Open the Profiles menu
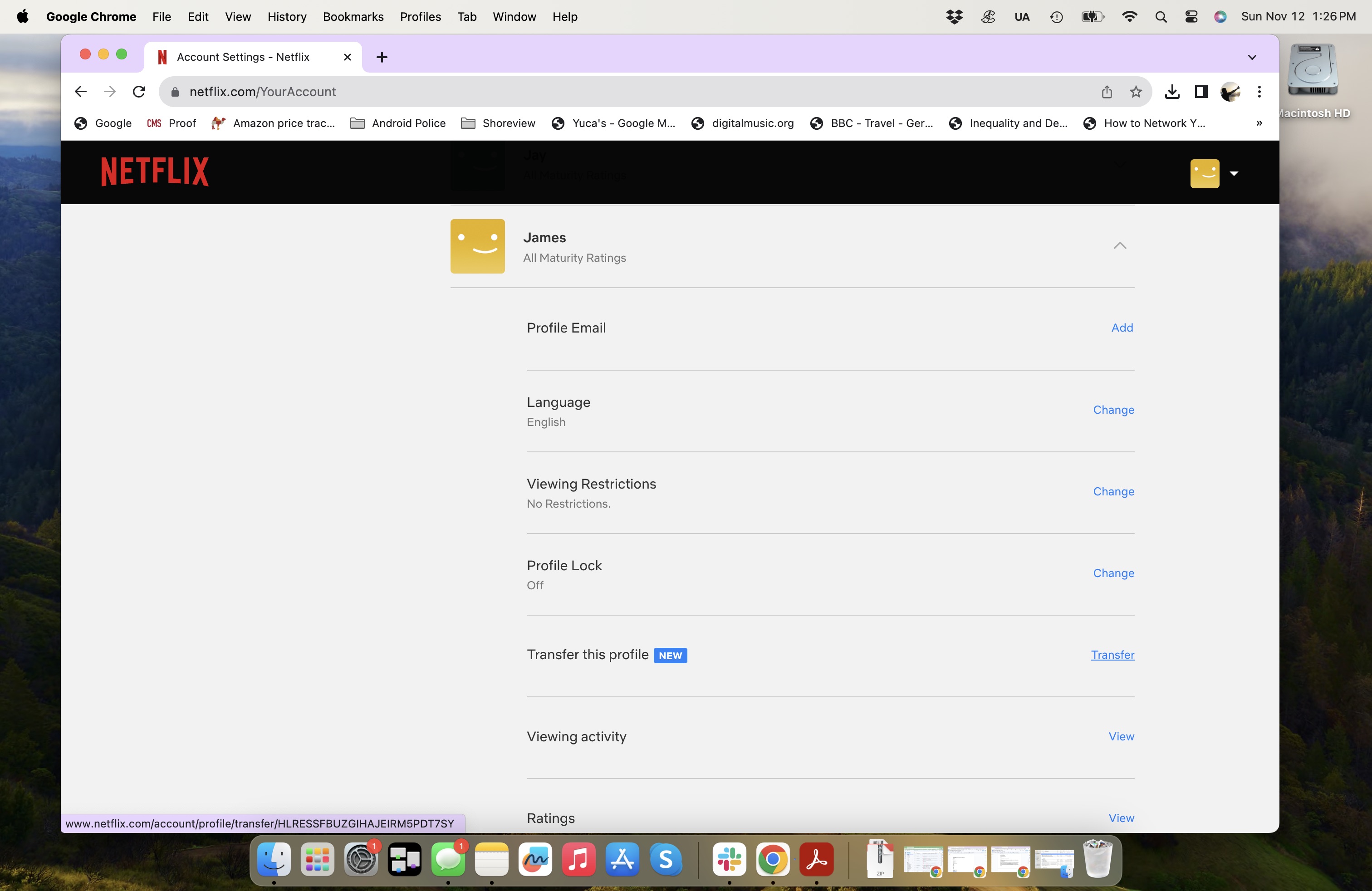The width and height of the screenshot is (1372, 891). [x=420, y=16]
